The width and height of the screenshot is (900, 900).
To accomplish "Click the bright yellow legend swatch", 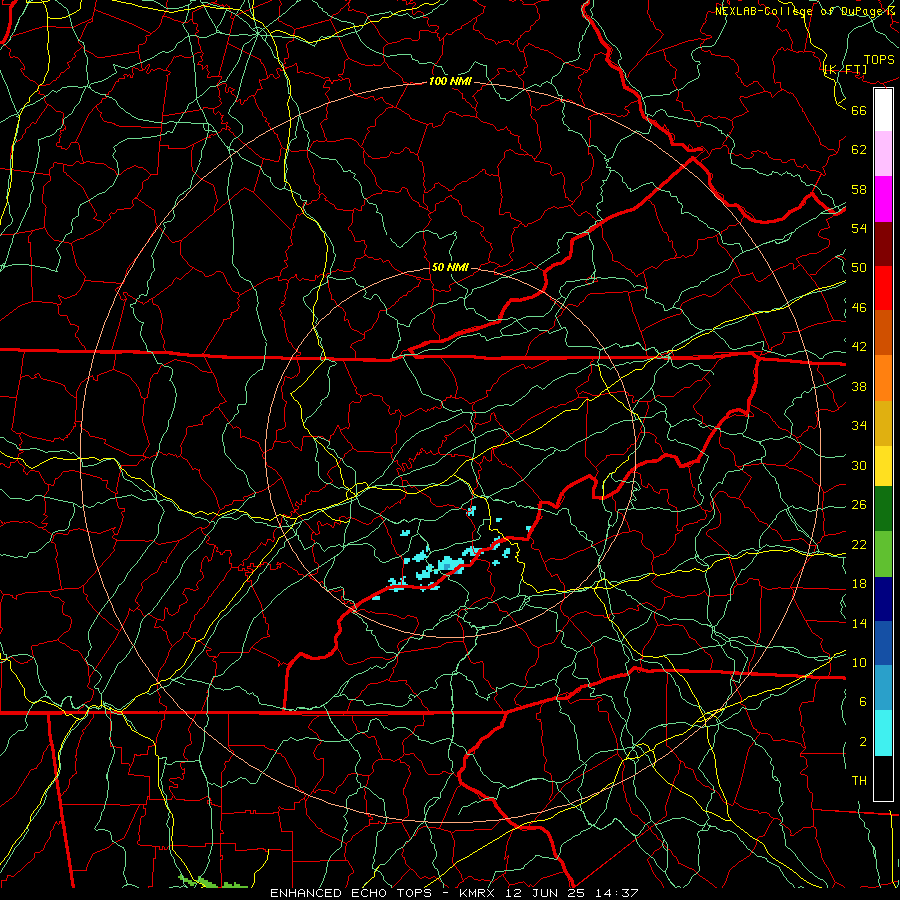I will [x=883, y=466].
